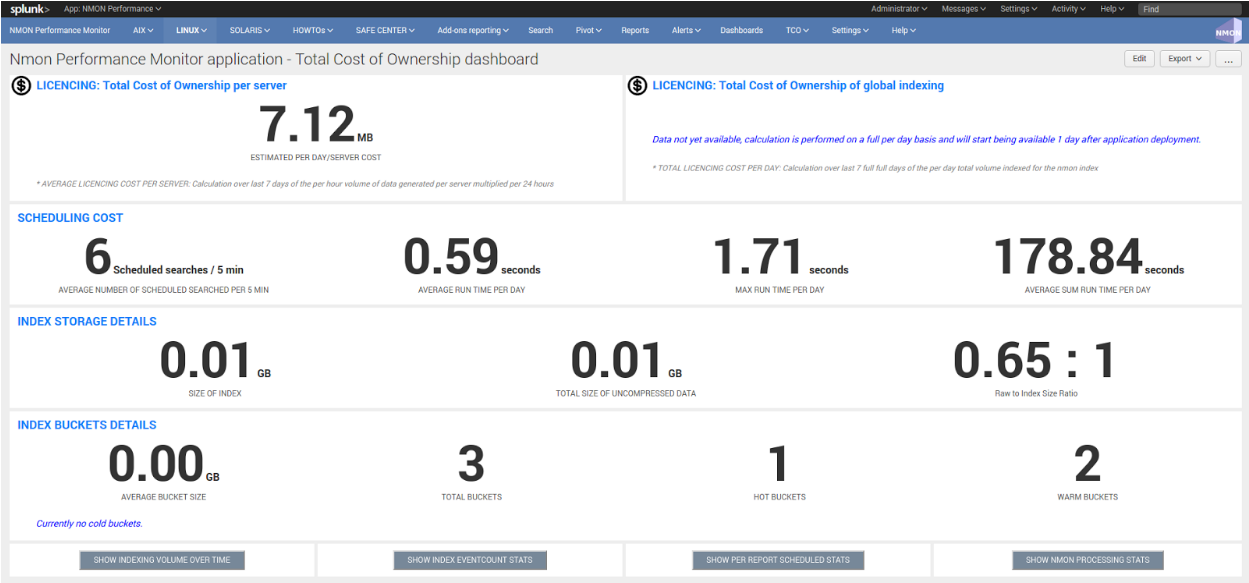Open the Messages dropdown
The height and width of the screenshot is (583, 1249).
pos(964,9)
